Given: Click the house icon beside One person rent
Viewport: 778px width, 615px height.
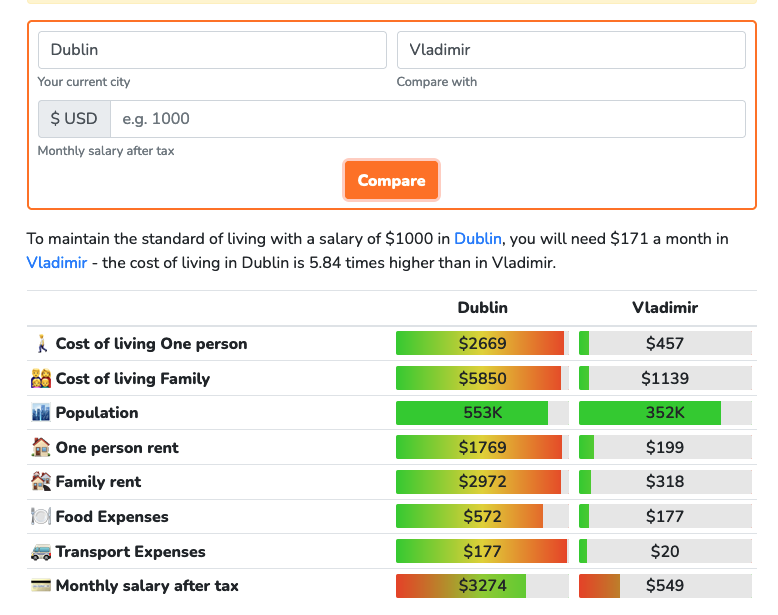Looking at the screenshot, I should tap(41, 448).
